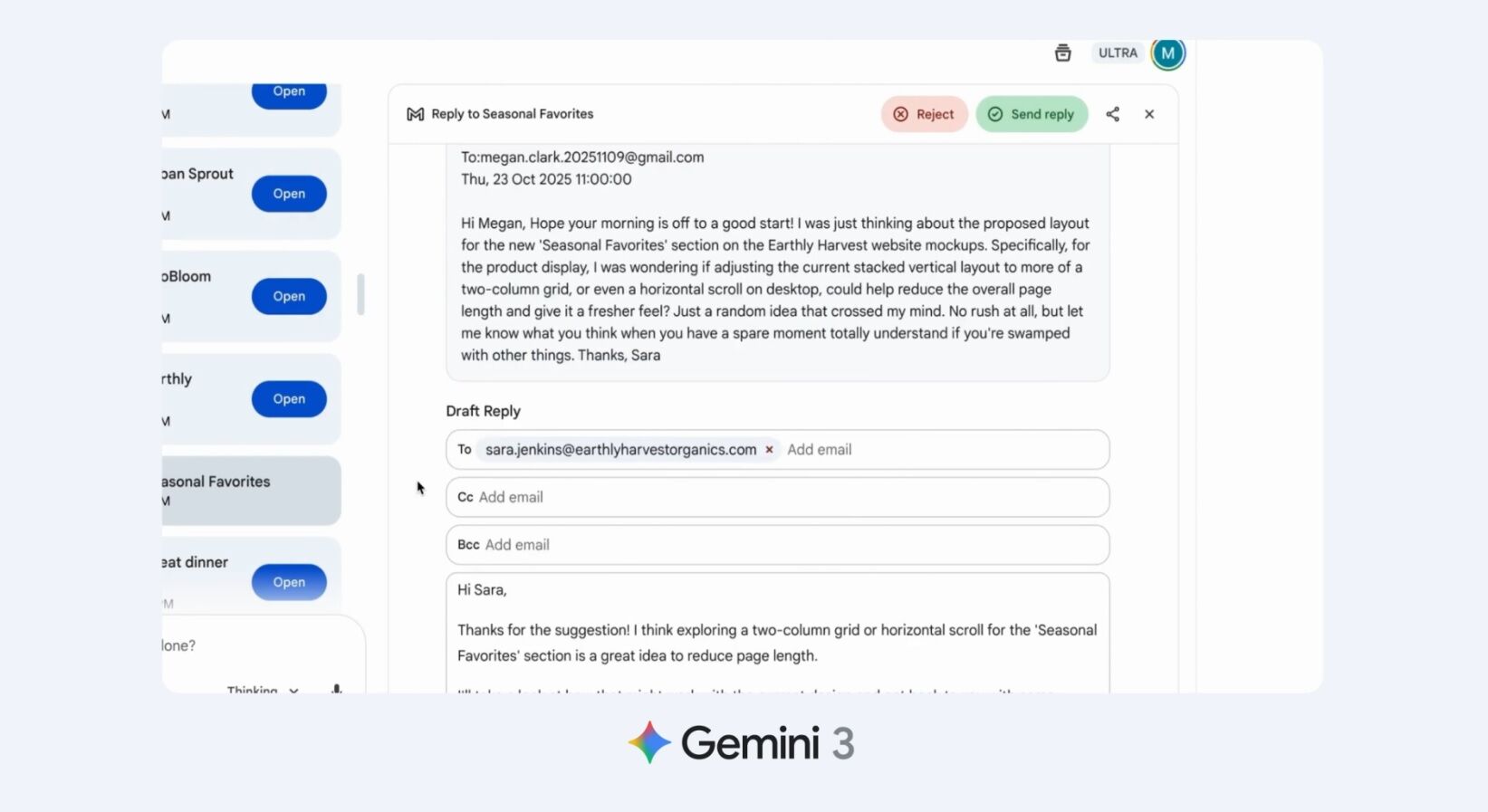Open the M profile avatar
This screenshot has height=812, width=1488.
1167,53
